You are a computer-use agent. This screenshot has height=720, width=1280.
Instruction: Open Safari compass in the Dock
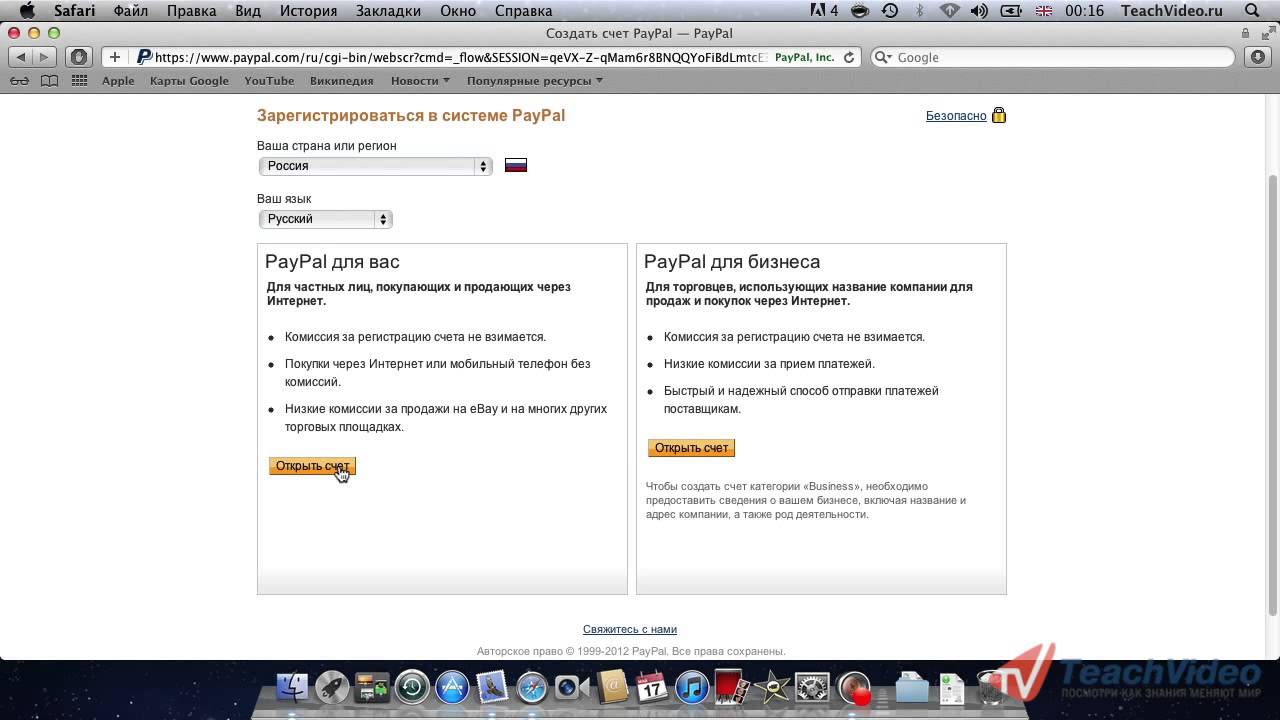pyautogui.click(x=533, y=686)
